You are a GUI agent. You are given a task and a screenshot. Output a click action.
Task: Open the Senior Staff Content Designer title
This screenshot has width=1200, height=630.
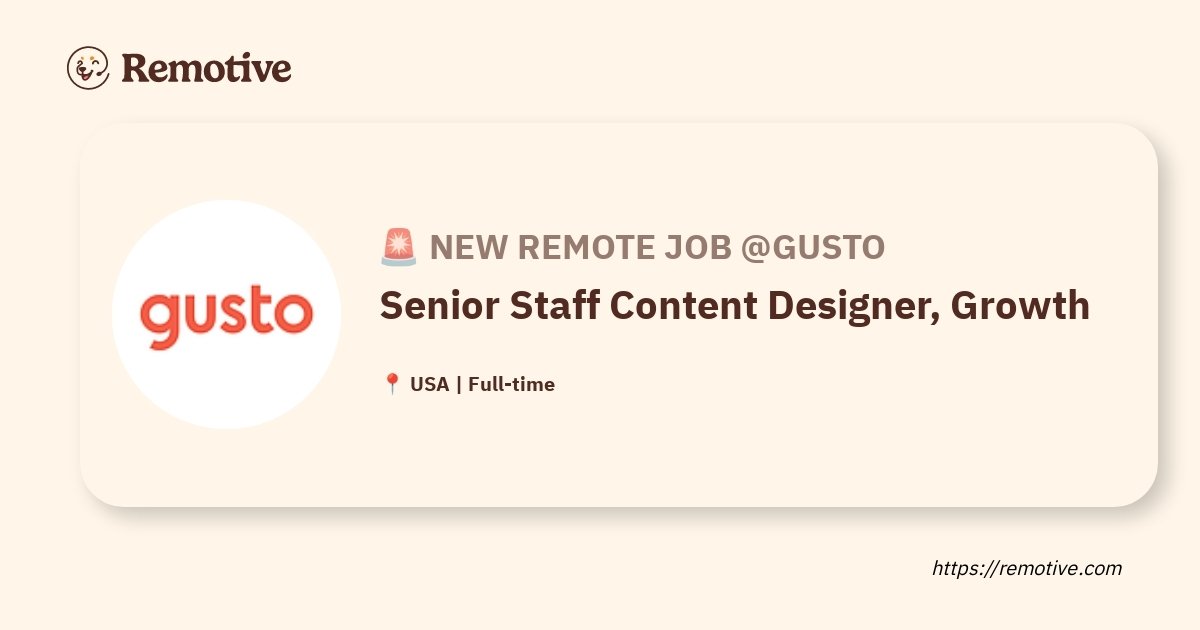[x=735, y=306]
